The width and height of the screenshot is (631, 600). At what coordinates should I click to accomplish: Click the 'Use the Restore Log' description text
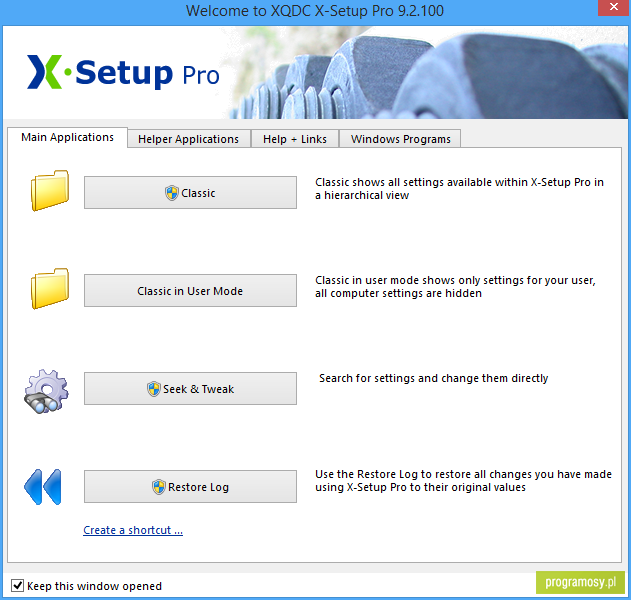tap(463, 480)
